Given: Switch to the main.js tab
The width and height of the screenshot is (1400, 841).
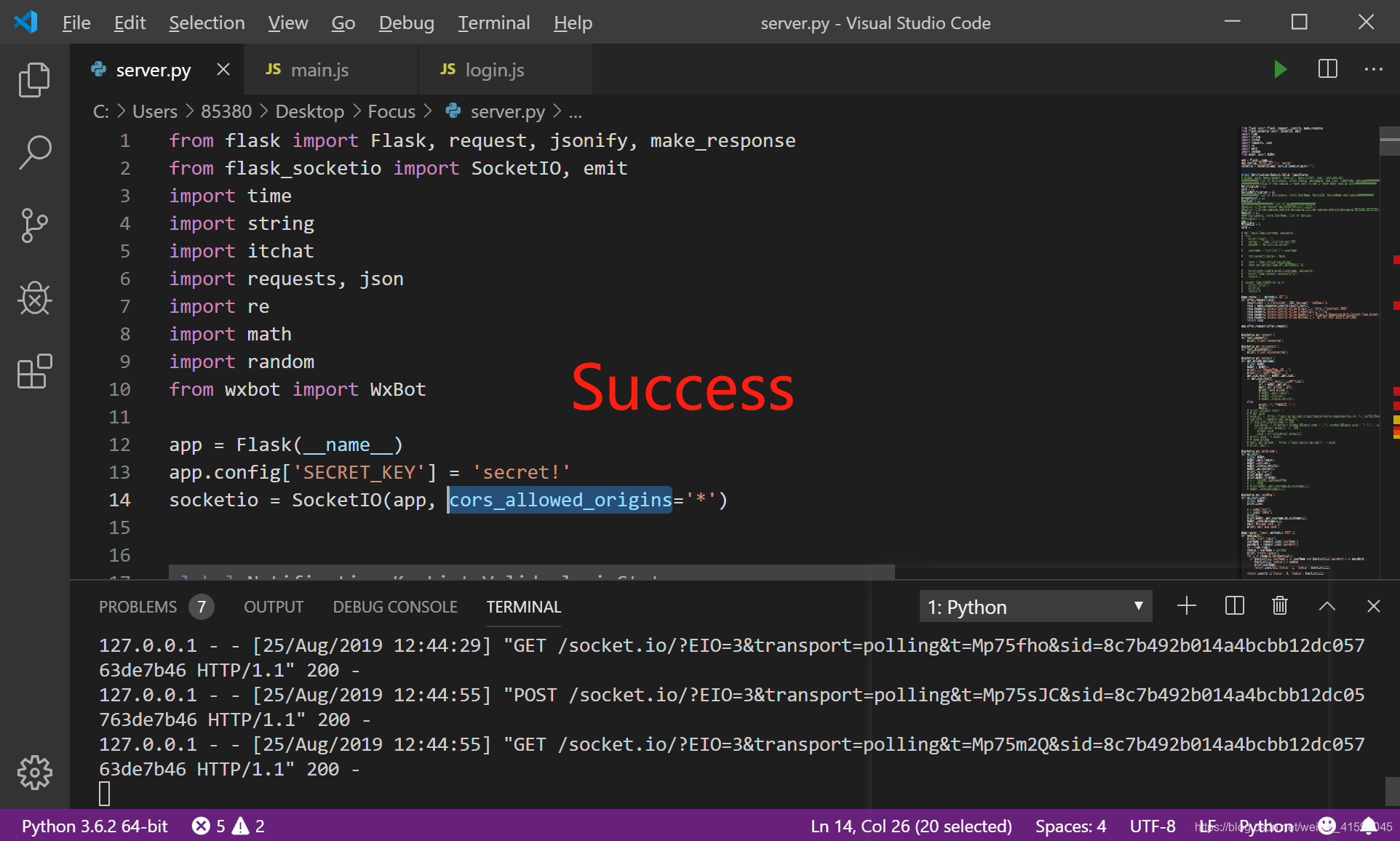Looking at the screenshot, I should point(319,69).
